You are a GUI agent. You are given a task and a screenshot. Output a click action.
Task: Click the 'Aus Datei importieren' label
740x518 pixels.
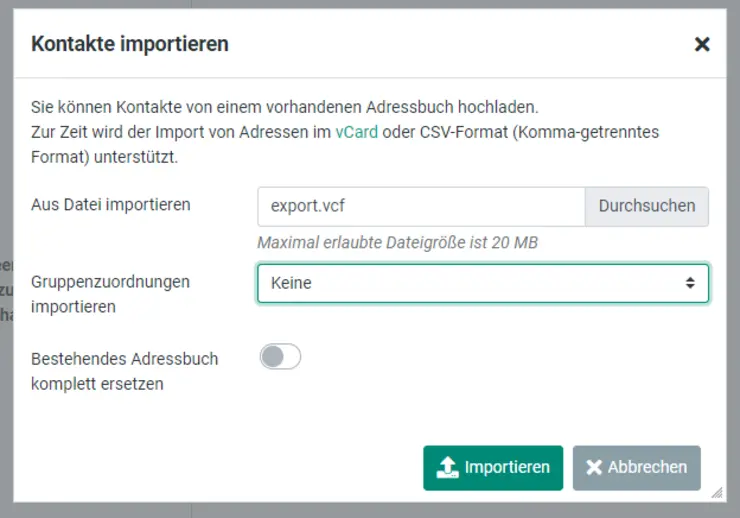click(x=111, y=205)
